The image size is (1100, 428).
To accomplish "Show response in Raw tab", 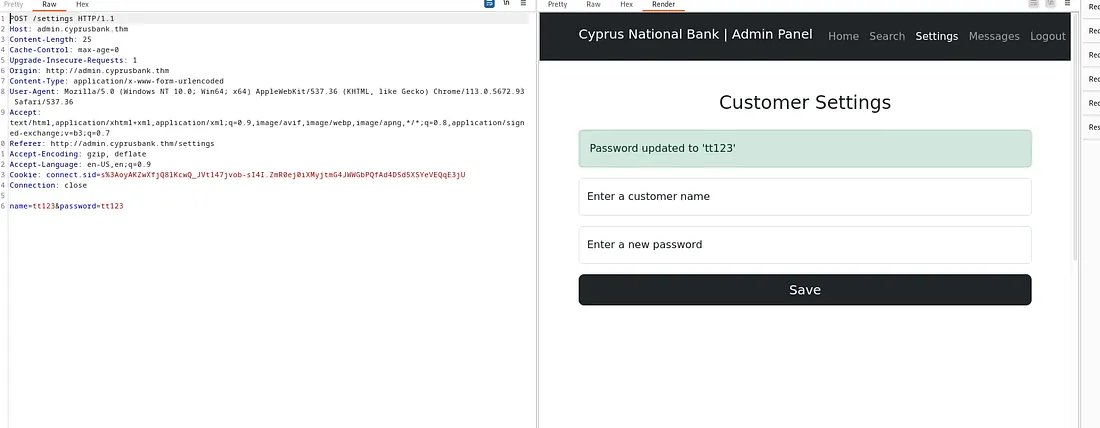I will [x=593, y=5].
